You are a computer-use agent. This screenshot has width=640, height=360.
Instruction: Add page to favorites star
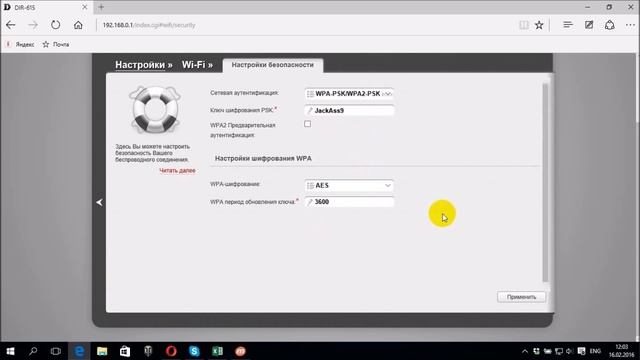click(x=539, y=25)
